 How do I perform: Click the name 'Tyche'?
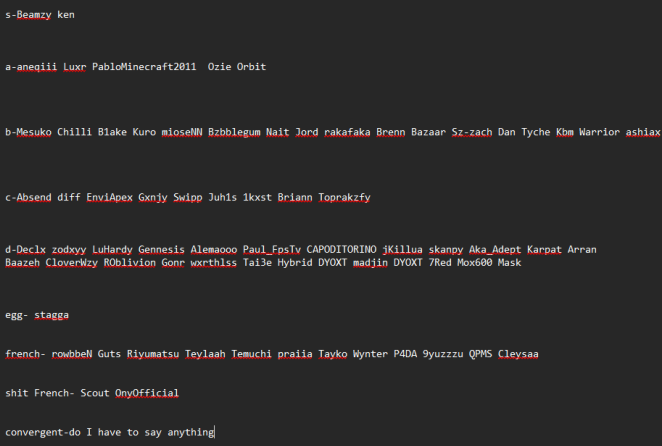(535, 132)
